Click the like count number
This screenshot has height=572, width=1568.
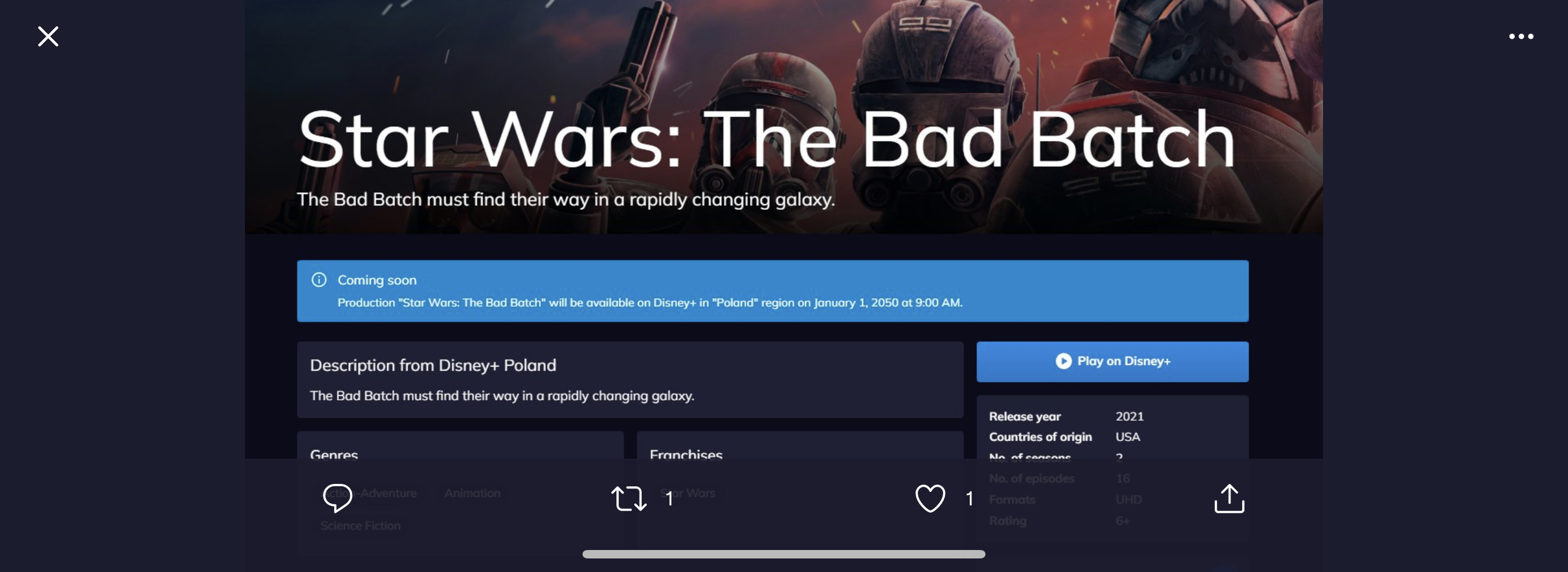click(970, 499)
